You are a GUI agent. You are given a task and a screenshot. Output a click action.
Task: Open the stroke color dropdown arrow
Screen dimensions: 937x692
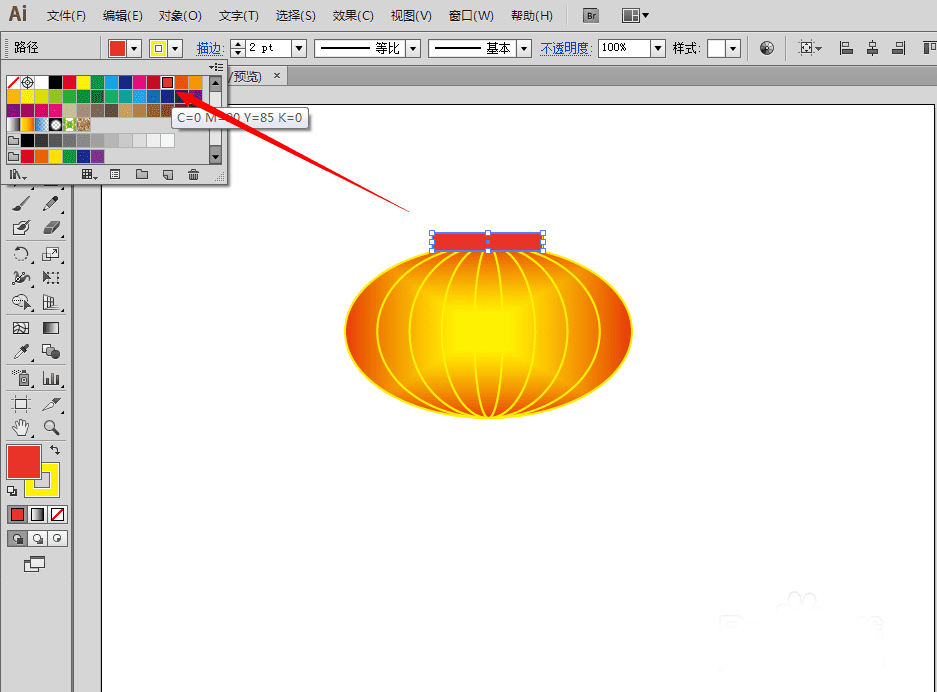point(175,48)
